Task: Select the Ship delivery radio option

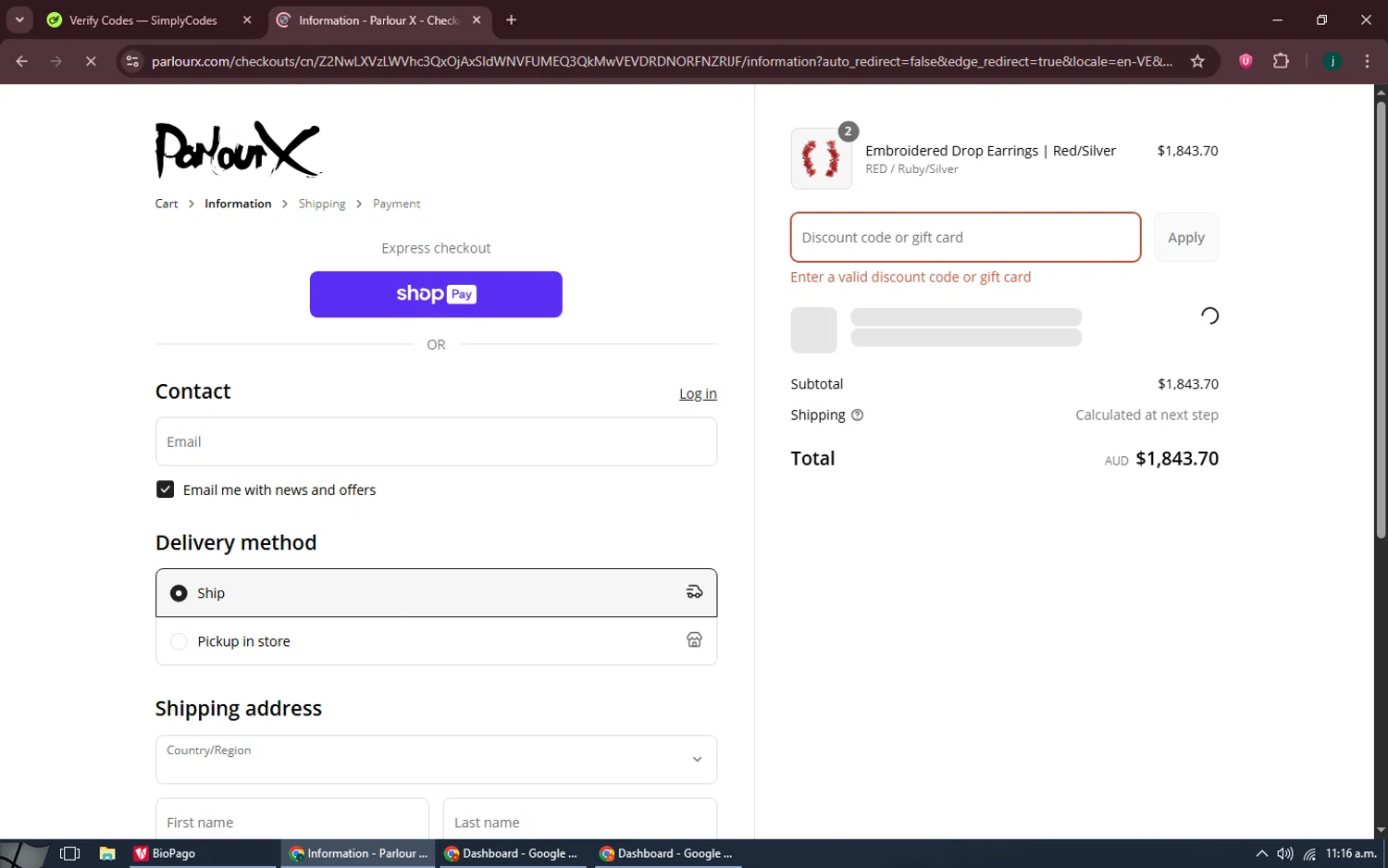Action: click(179, 593)
